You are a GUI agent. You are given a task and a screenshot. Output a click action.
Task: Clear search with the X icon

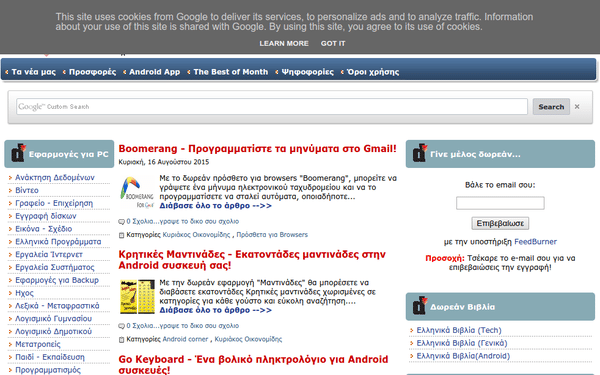(577, 106)
